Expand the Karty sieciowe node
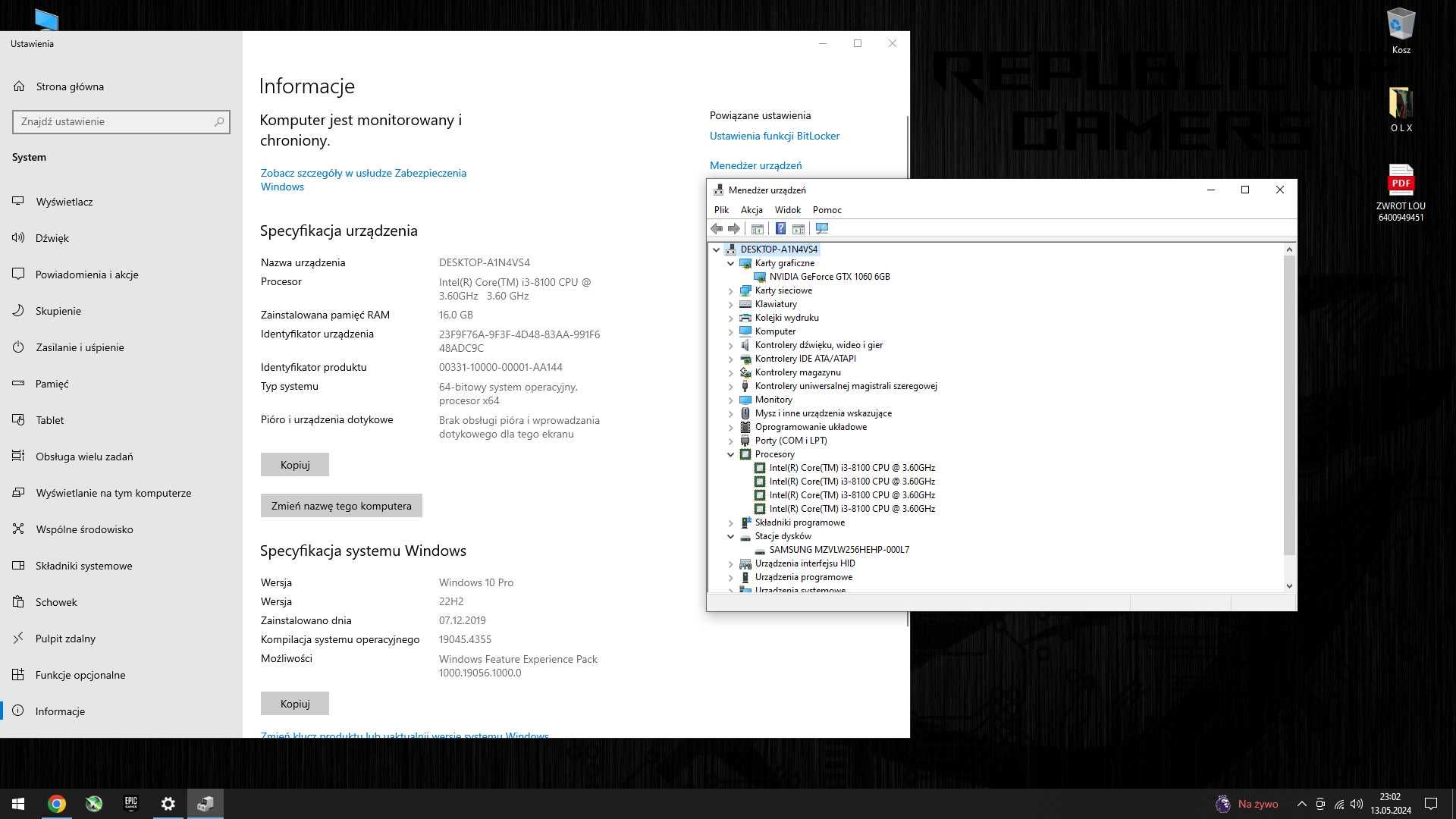Screen dimensions: 1456x819 [x=731, y=290]
